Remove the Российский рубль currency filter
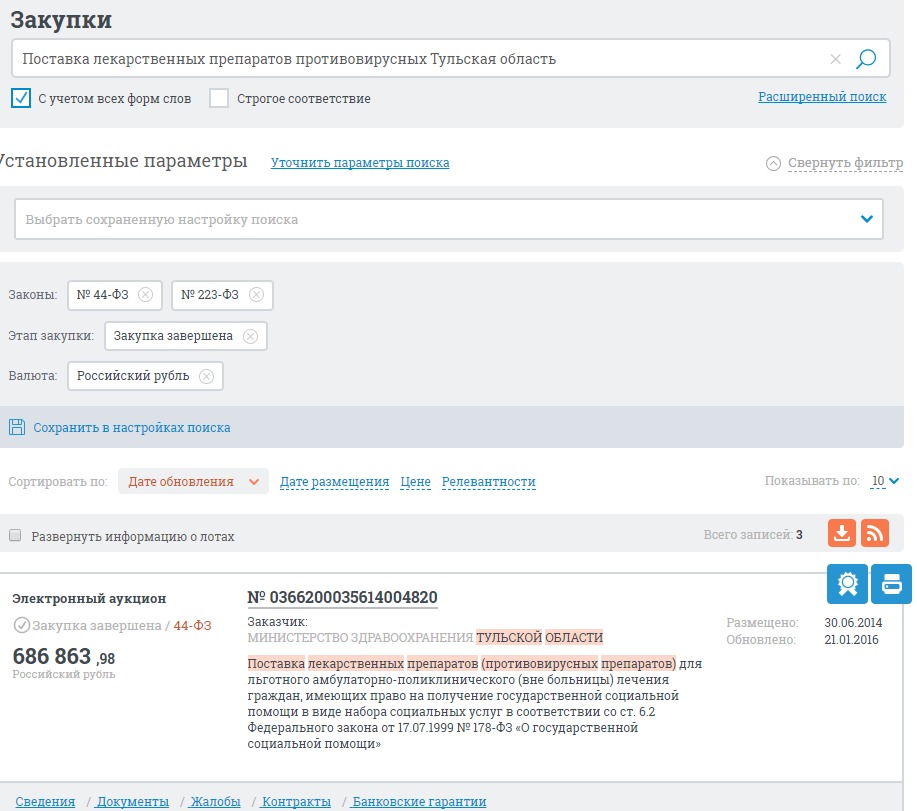Image resolution: width=917 pixels, height=811 pixels. pyautogui.click(x=206, y=377)
